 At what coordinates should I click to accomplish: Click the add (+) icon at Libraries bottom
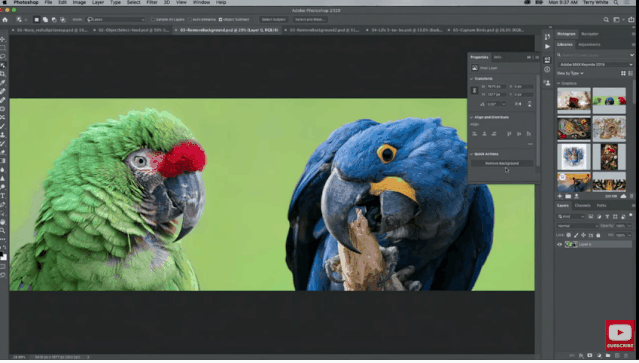pos(560,196)
